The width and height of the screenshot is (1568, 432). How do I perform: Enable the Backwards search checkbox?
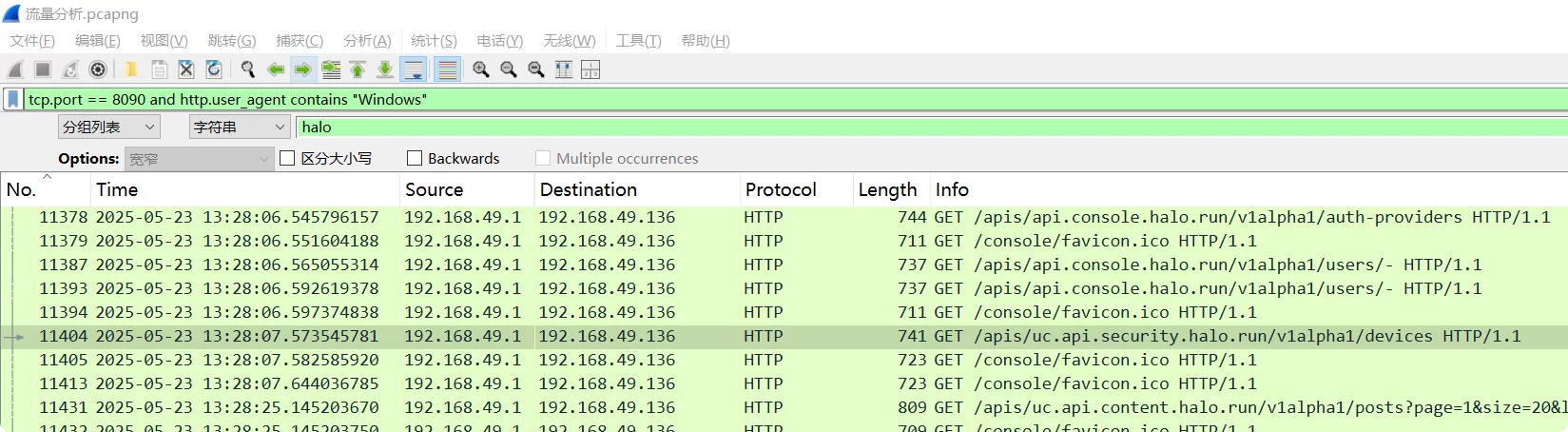(x=415, y=159)
